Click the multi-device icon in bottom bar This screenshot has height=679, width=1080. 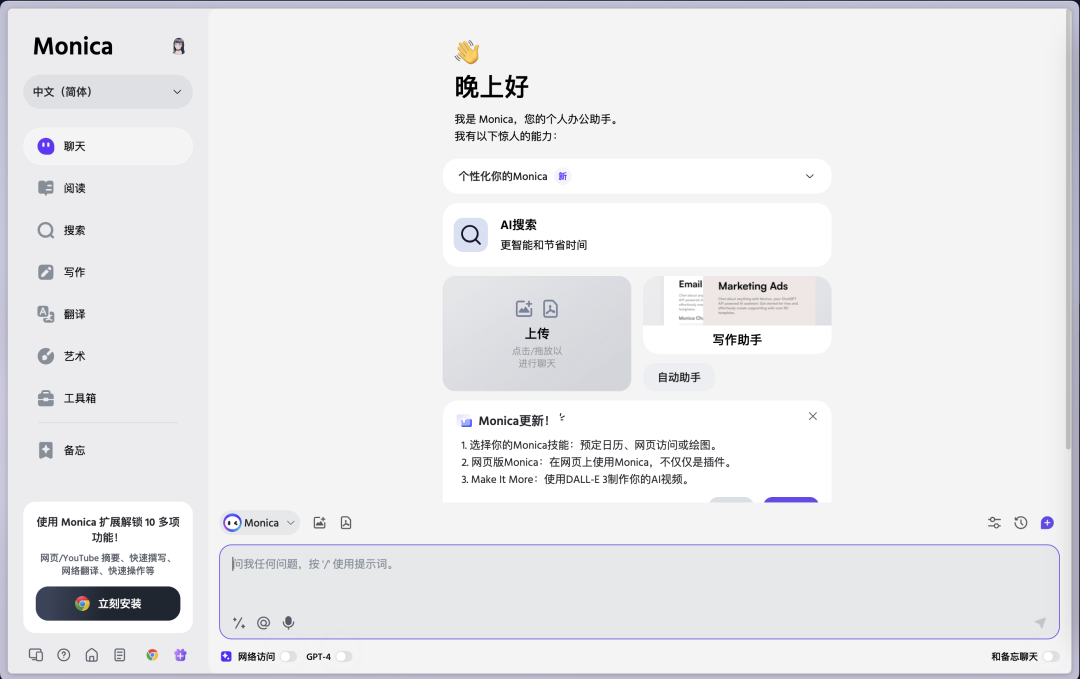[36, 655]
